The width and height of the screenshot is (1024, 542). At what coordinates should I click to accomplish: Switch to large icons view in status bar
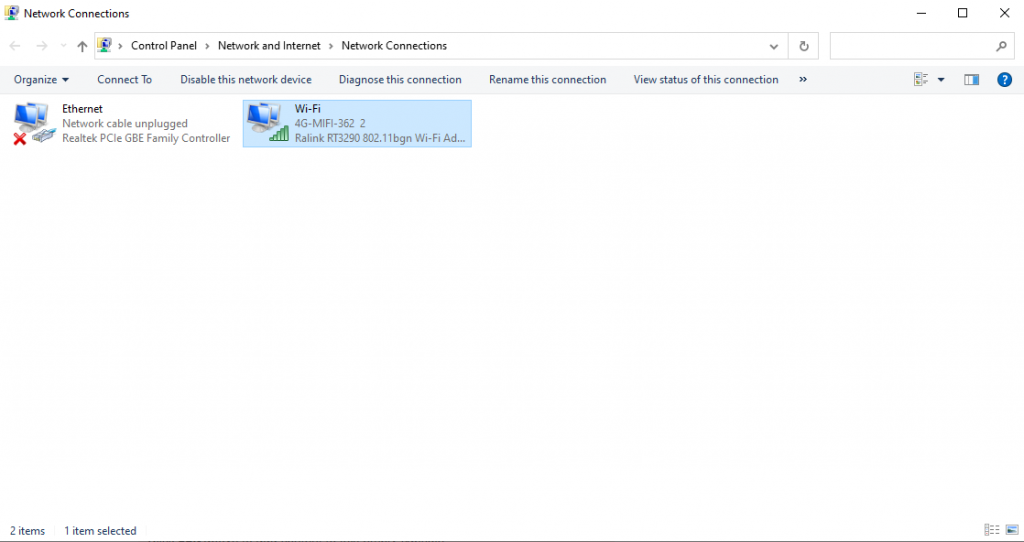[1012, 530]
